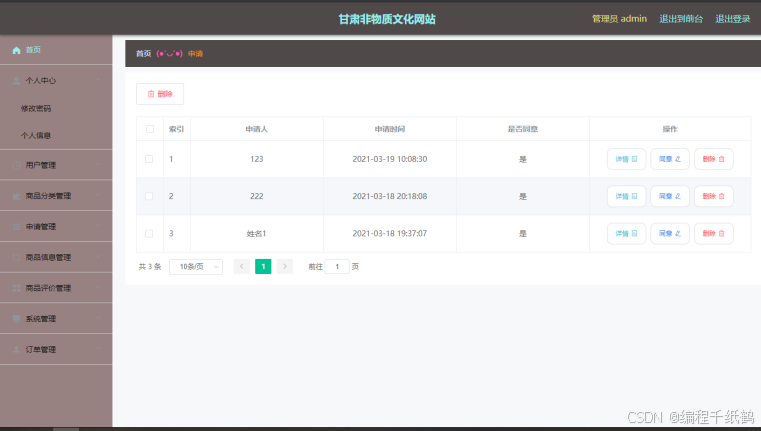
Task: Tick the select-all checkbox in the table header
Action: [x=150, y=129]
